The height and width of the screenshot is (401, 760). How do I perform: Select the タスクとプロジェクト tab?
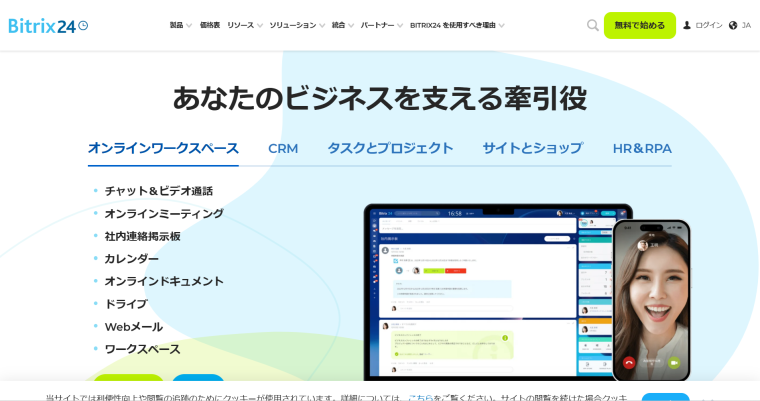[x=390, y=148]
